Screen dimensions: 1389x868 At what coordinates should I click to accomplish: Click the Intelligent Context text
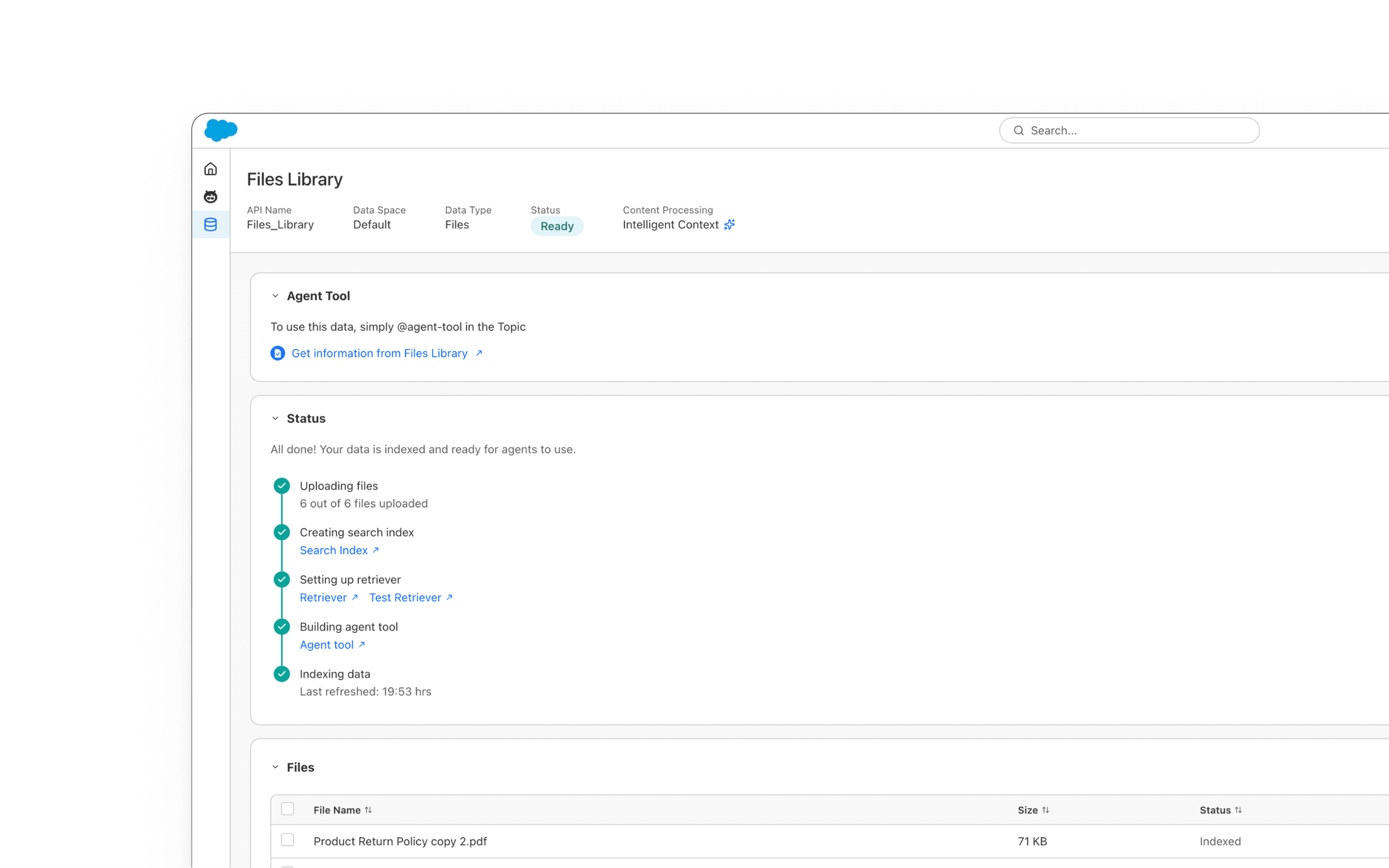pyautogui.click(x=670, y=225)
